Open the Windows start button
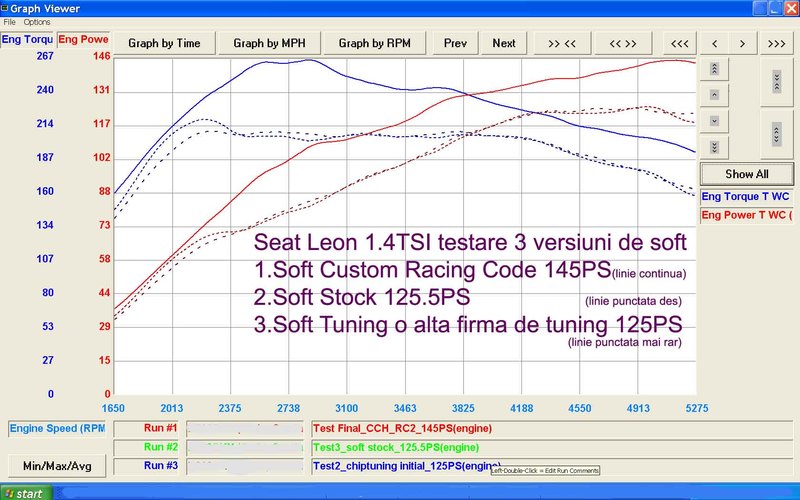This screenshot has width=800, height=500. pos(26,493)
